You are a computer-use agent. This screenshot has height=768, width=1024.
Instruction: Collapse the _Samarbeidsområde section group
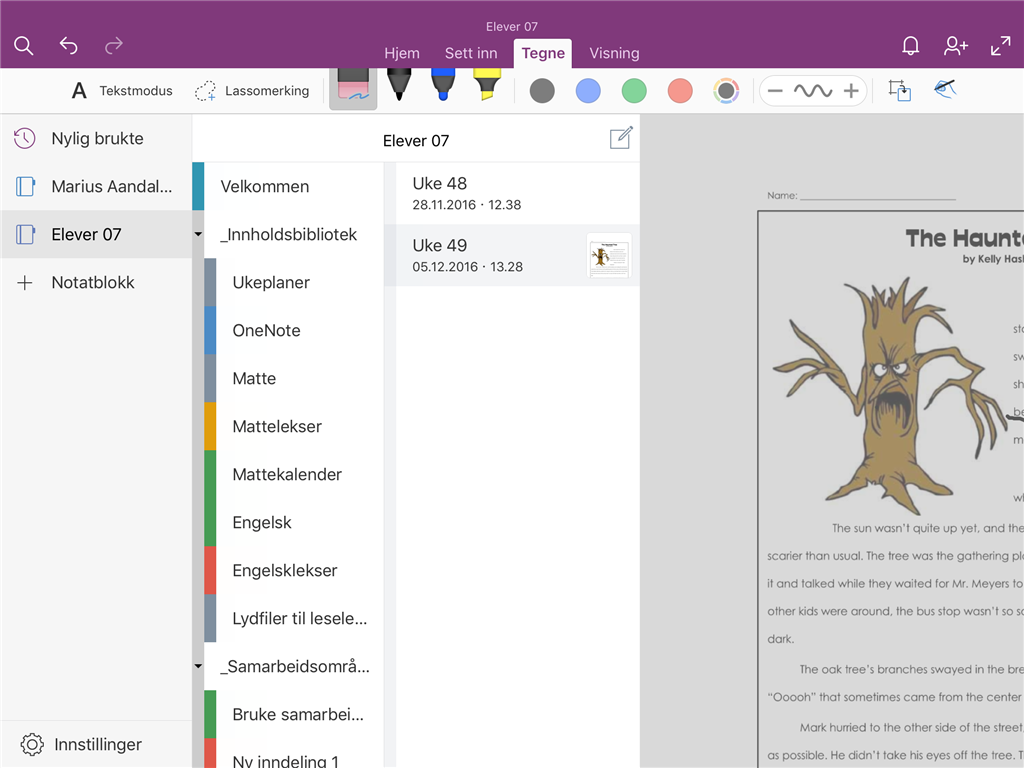pyautogui.click(x=198, y=667)
